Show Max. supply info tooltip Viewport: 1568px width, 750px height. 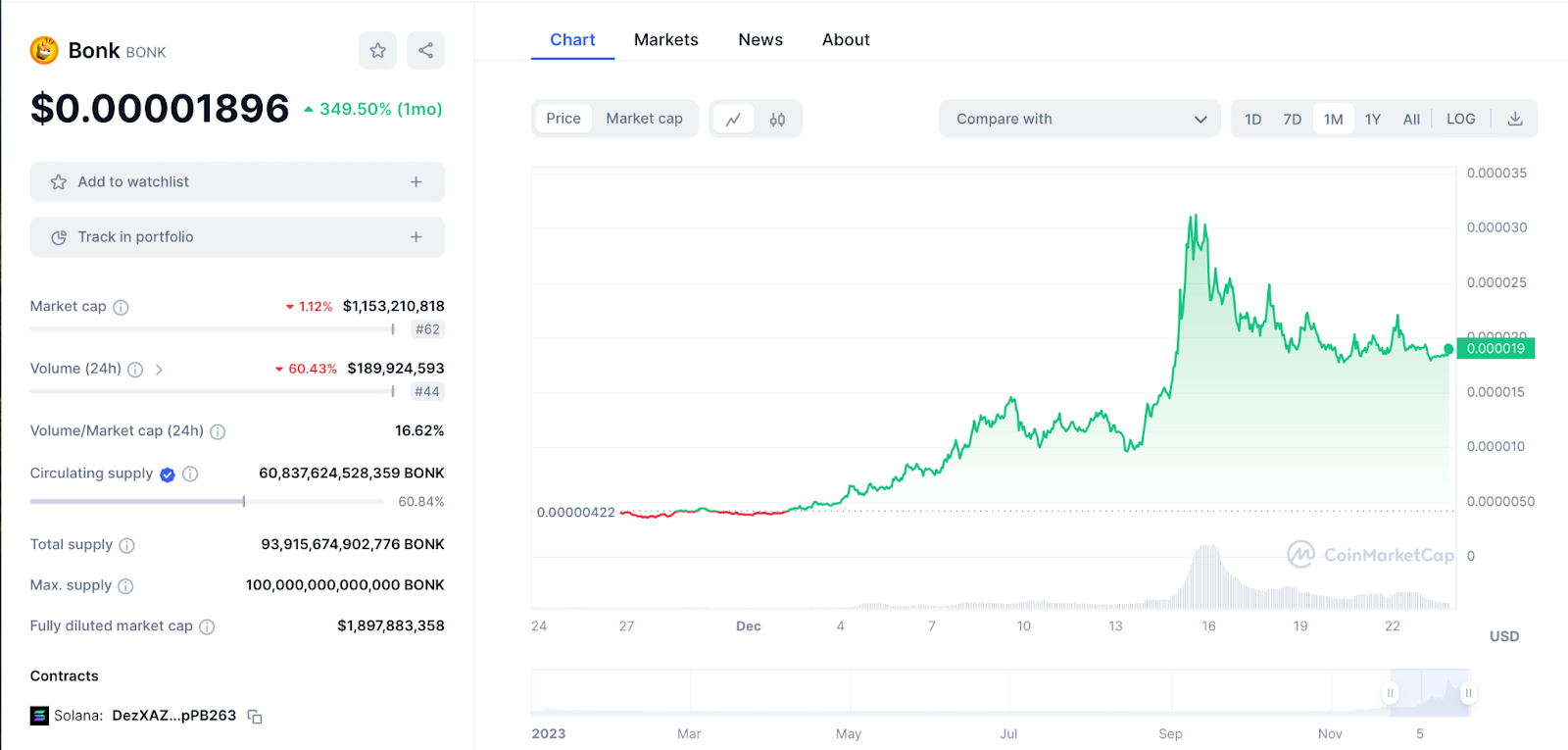[x=125, y=586]
